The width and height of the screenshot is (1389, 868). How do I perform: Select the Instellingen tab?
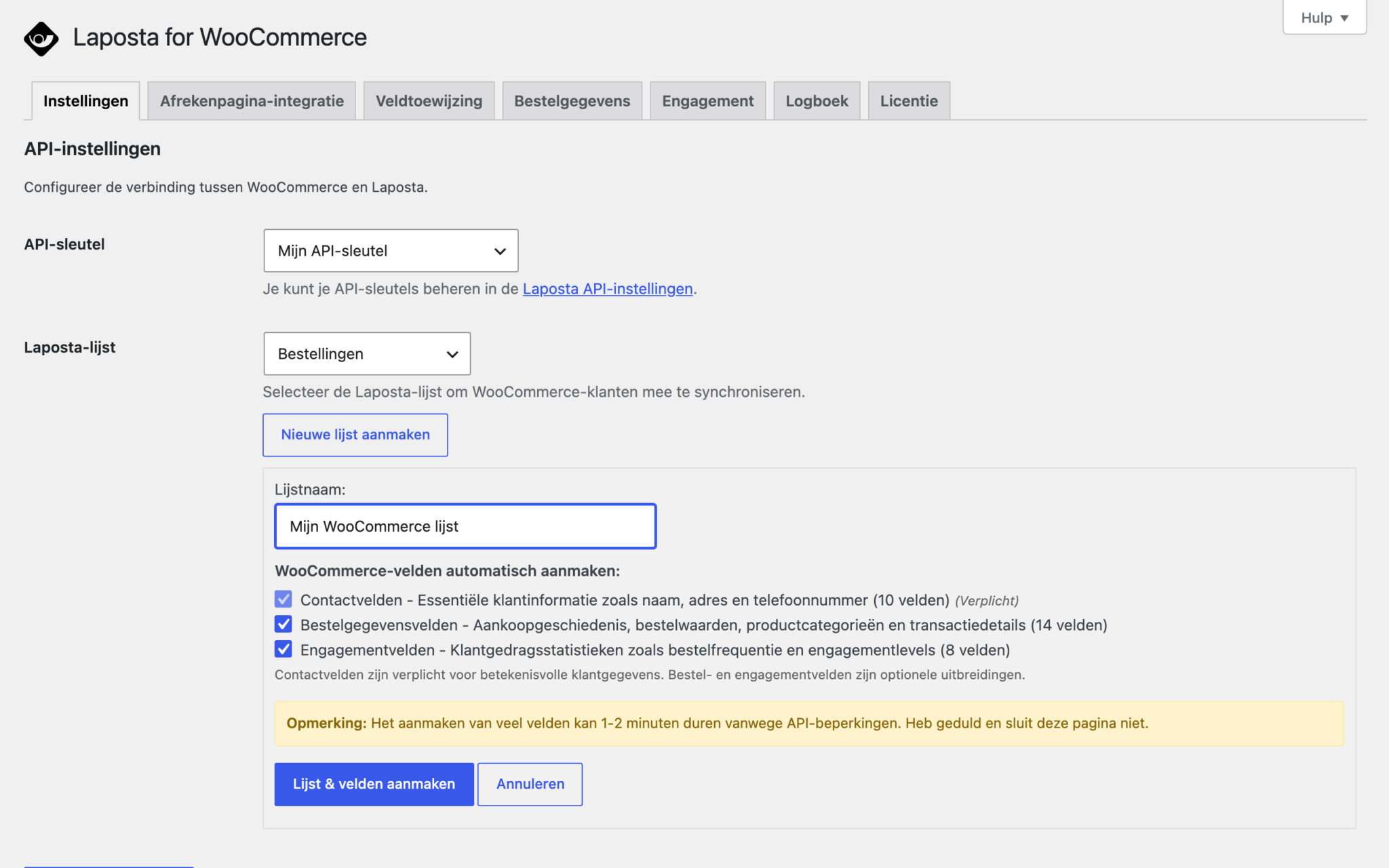coord(85,101)
